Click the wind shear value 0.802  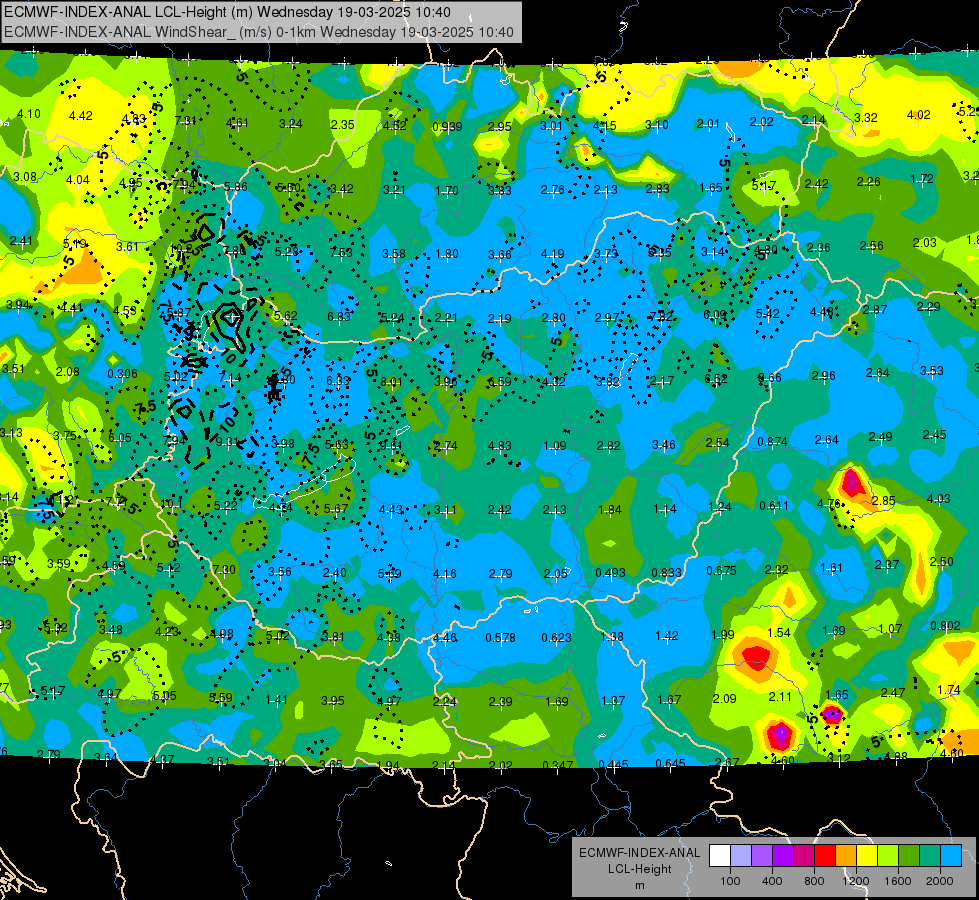945,626
